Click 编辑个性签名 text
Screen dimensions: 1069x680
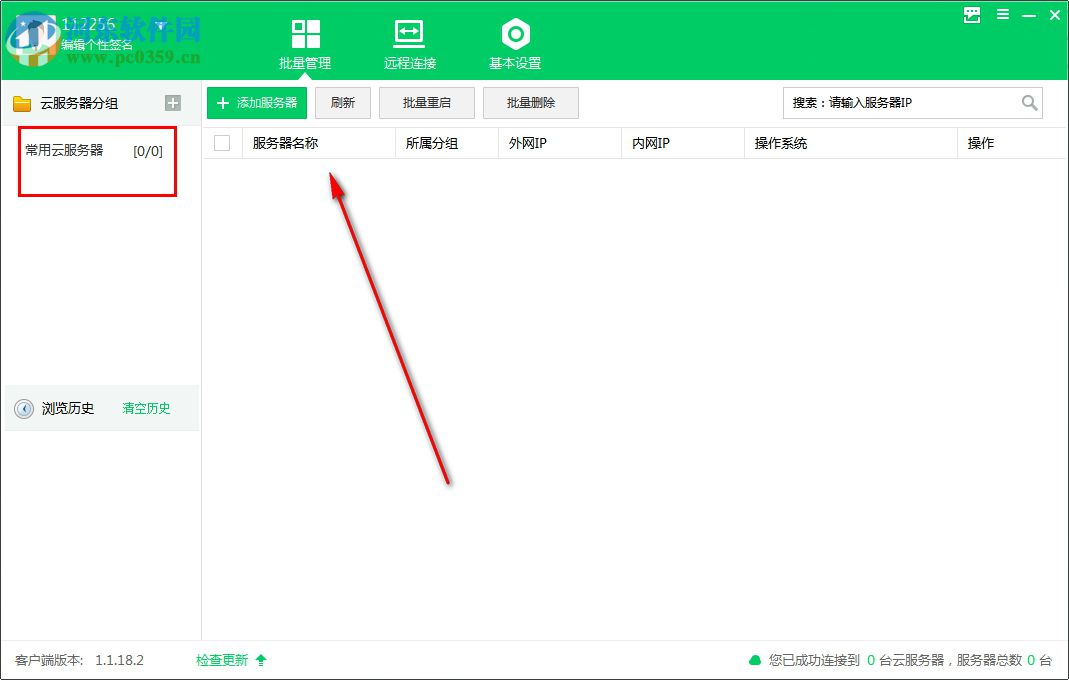[97, 45]
